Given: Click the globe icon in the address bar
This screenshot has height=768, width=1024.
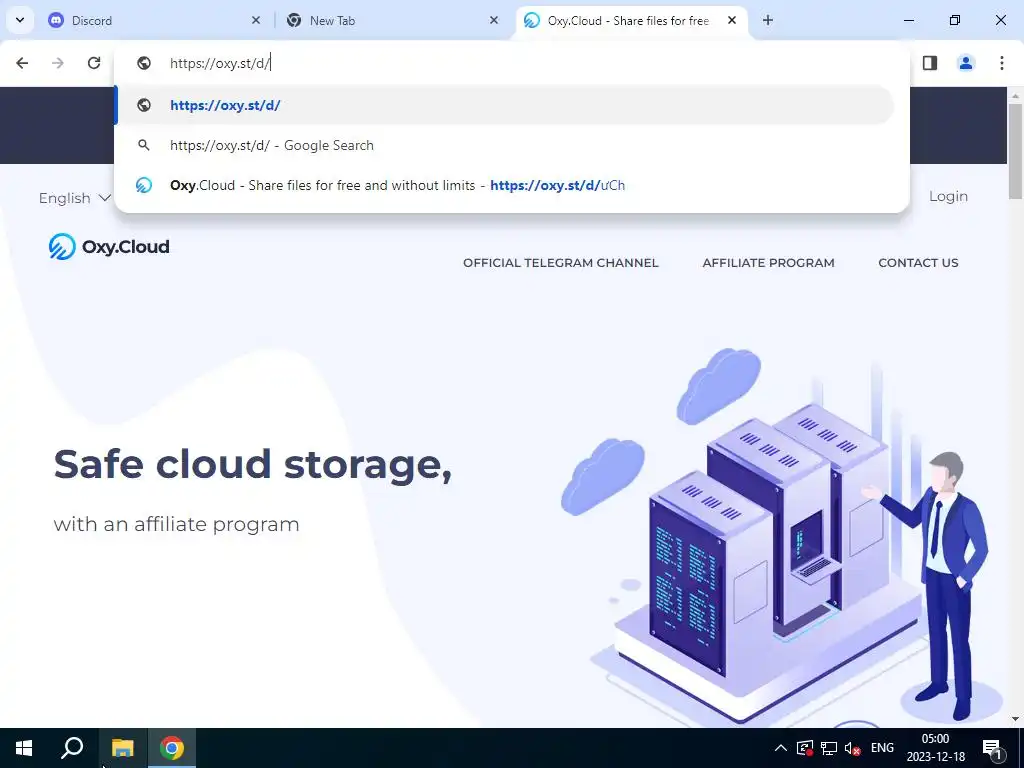Looking at the screenshot, I should 144,63.
